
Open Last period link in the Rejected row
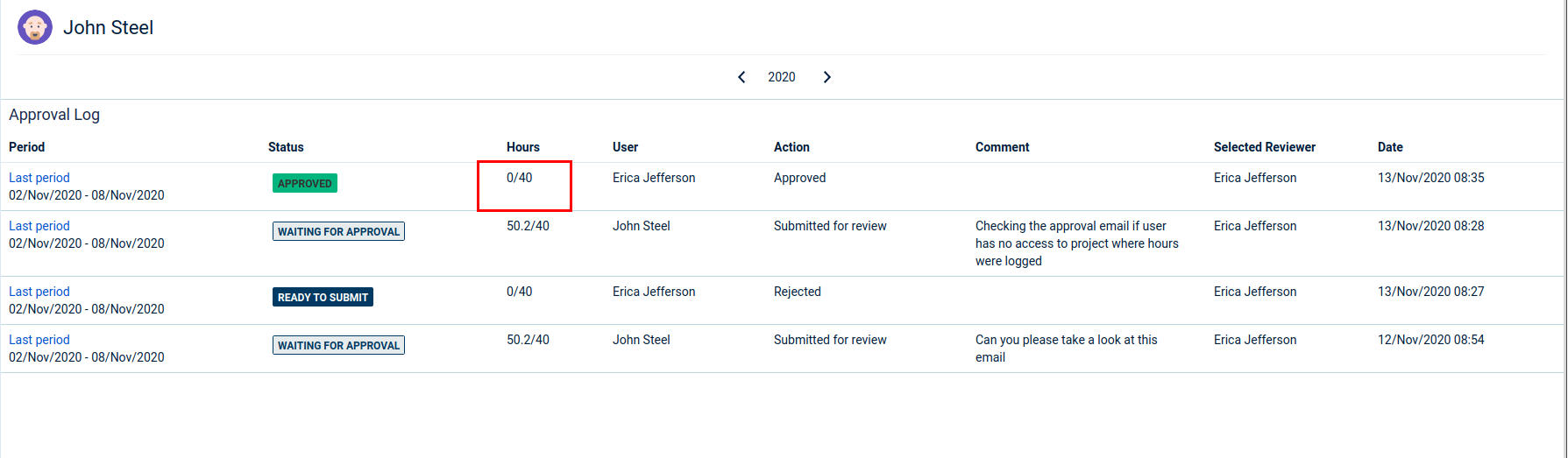pos(39,292)
